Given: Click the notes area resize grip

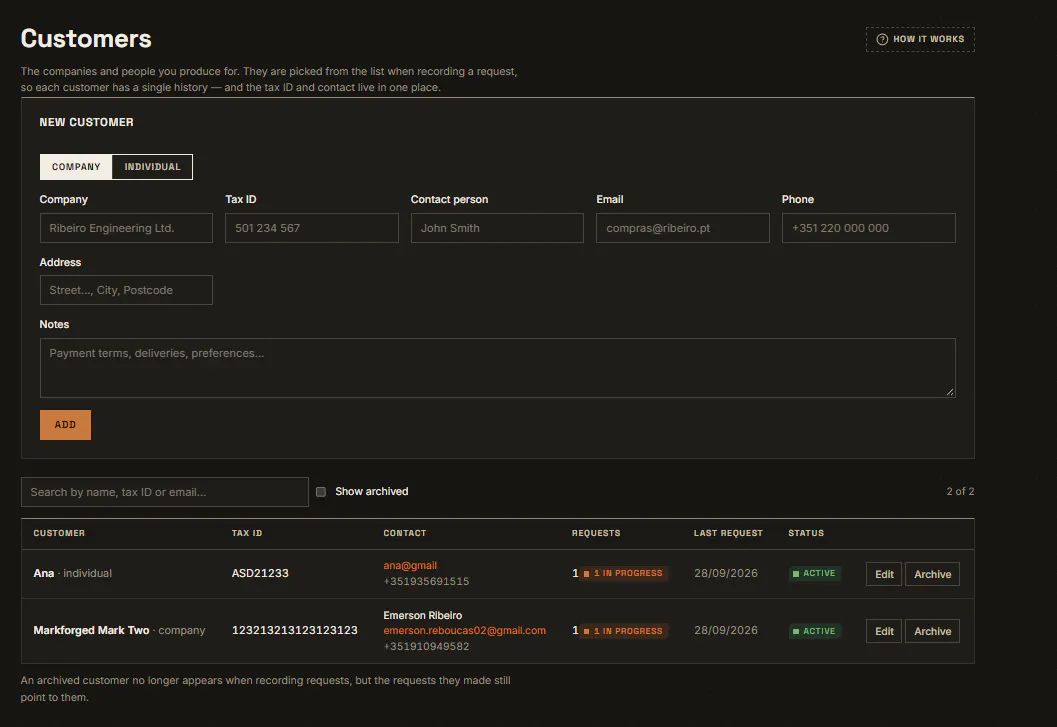Looking at the screenshot, I should point(950,392).
